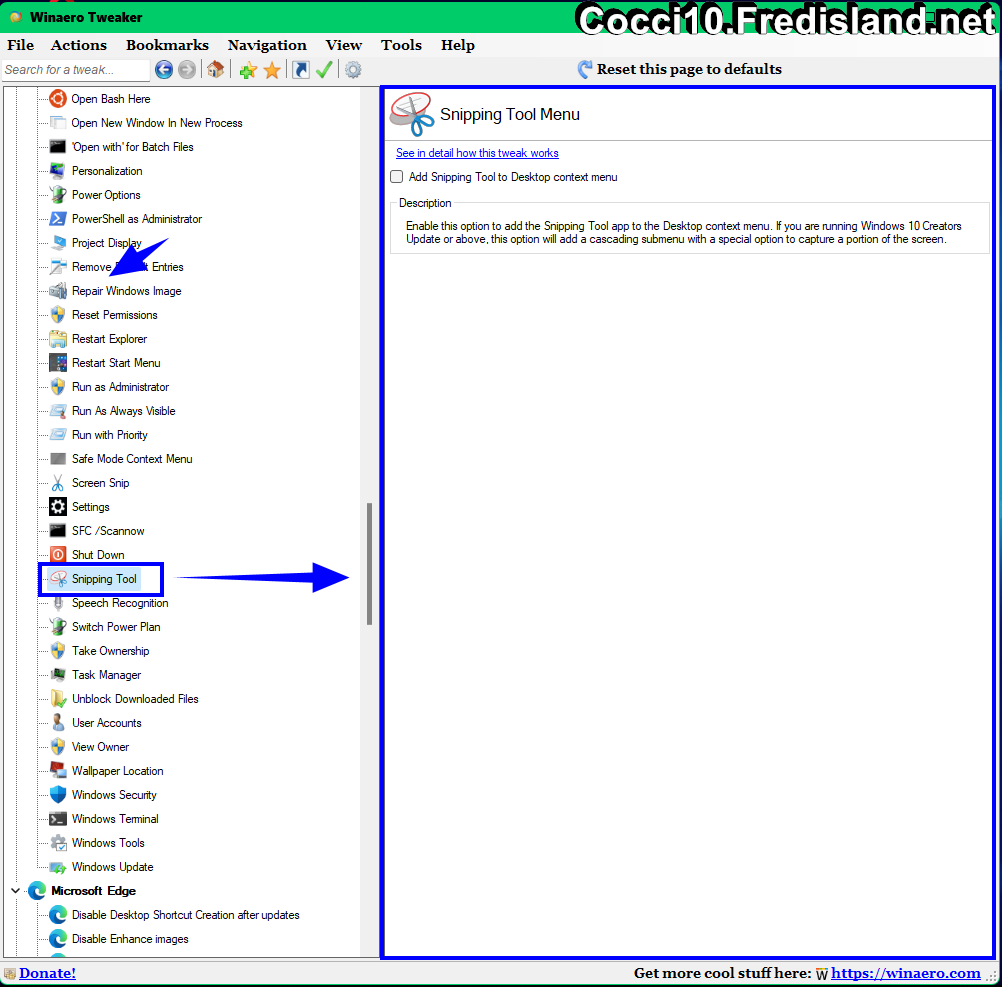This screenshot has width=1002, height=987.
Task: Open the File menu
Action: click(20, 45)
